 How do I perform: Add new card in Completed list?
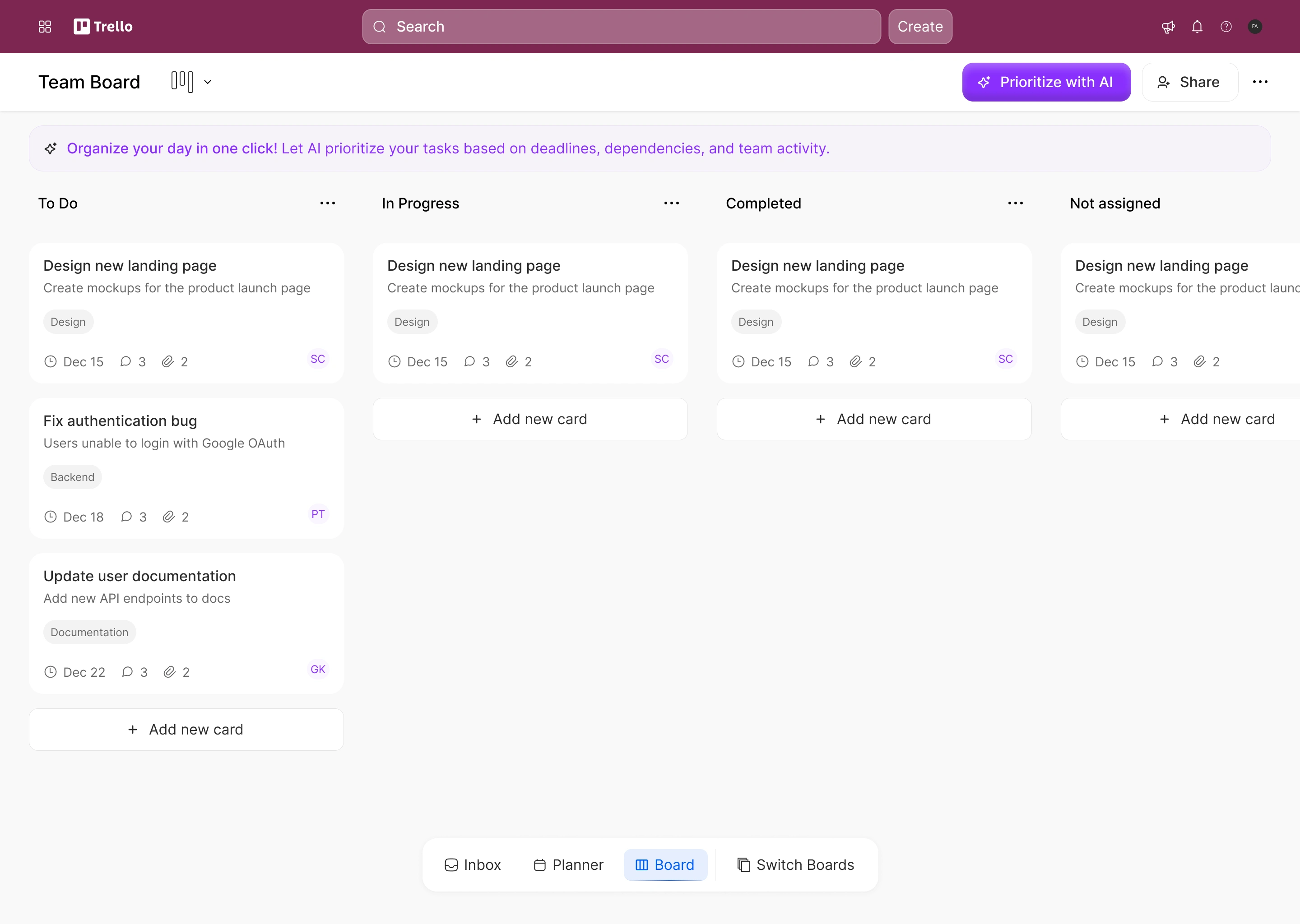pyautogui.click(x=874, y=419)
